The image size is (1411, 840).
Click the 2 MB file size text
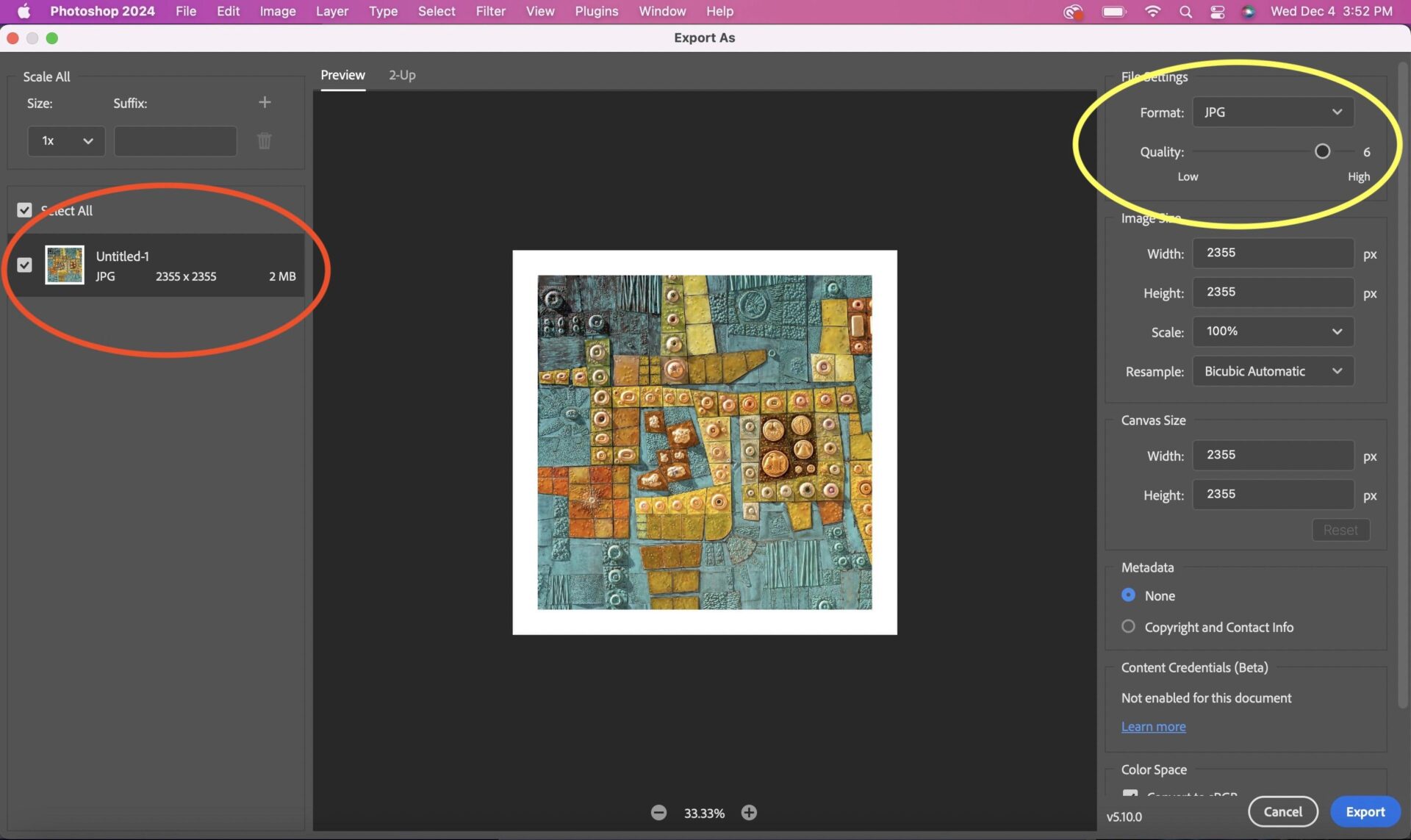tap(282, 276)
